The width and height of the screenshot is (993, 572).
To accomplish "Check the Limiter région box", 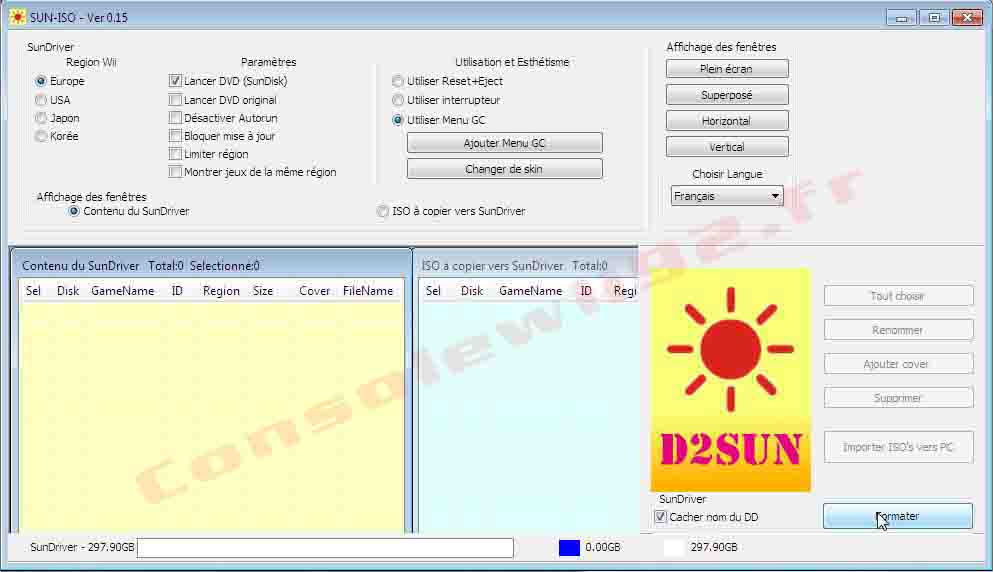I will tap(175, 154).
